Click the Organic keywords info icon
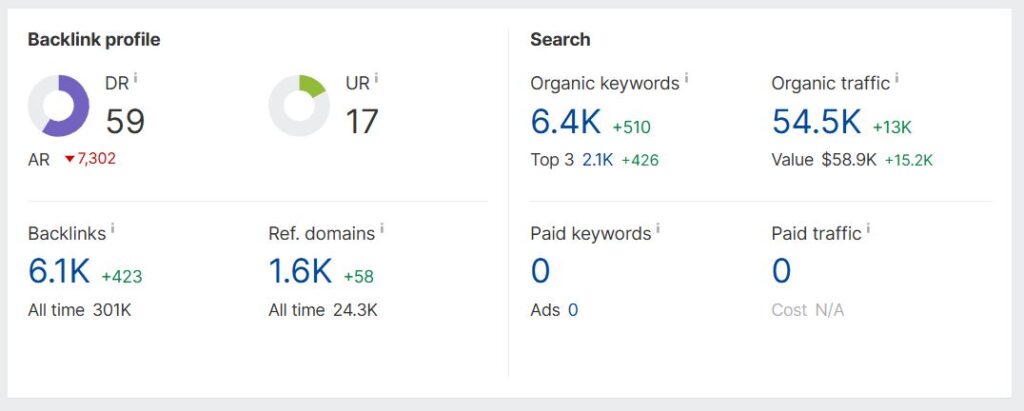The height and width of the screenshot is (411, 1024). click(686, 78)
